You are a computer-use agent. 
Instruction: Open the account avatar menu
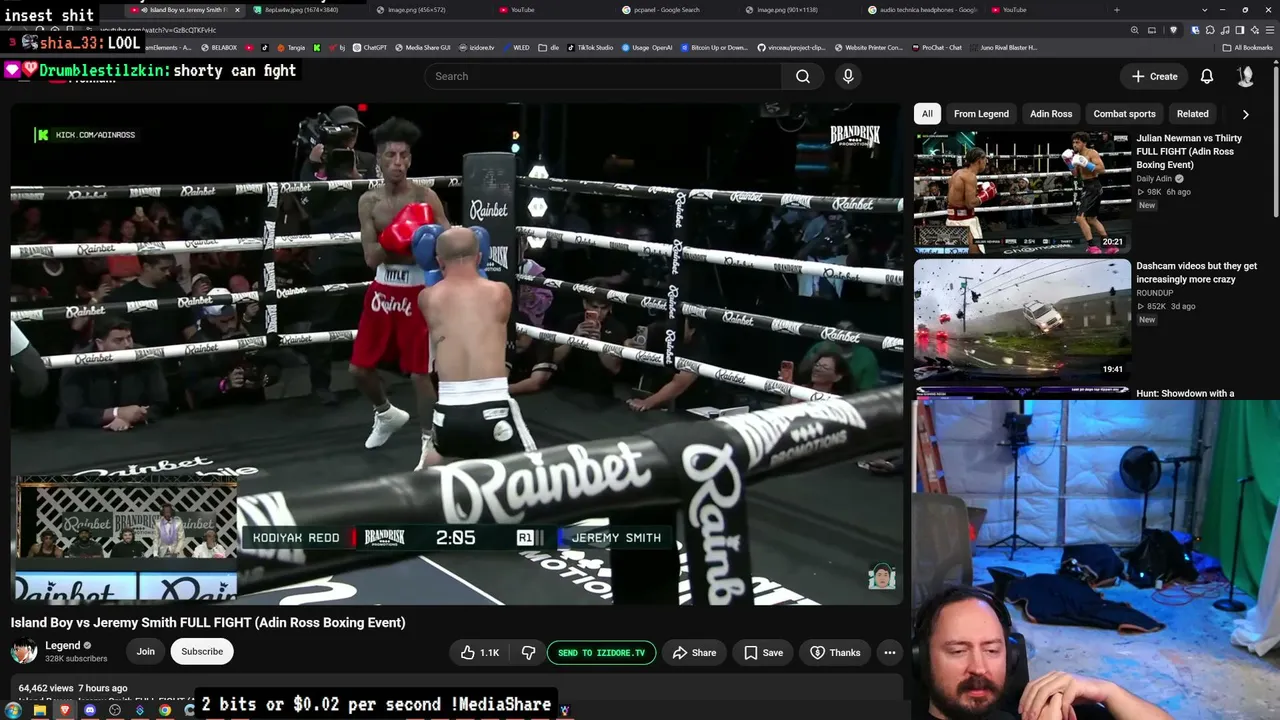pyautogui.click(x=1246, y=76)
